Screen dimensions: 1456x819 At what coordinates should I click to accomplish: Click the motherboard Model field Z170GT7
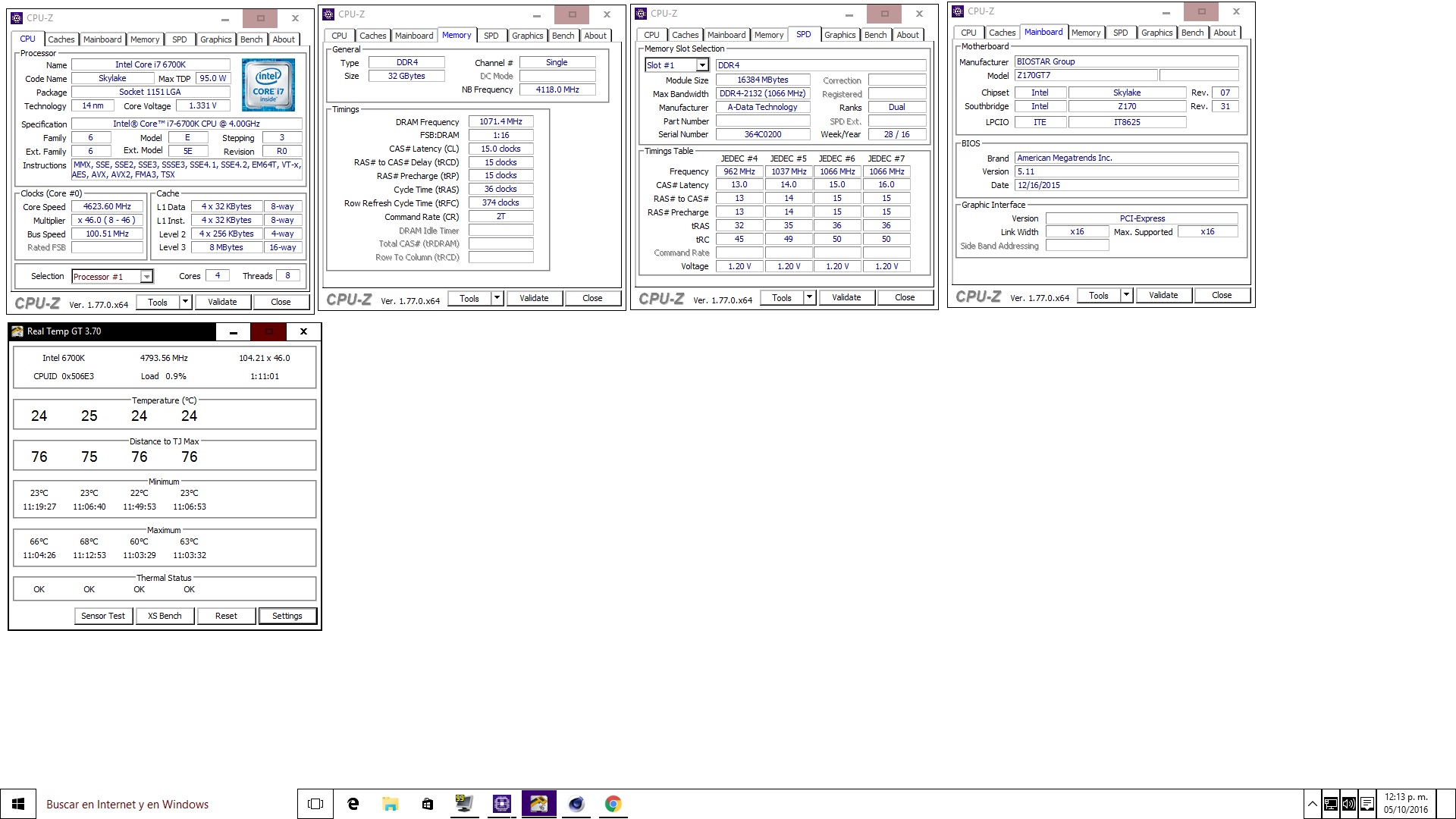[x=1086, y=76]
